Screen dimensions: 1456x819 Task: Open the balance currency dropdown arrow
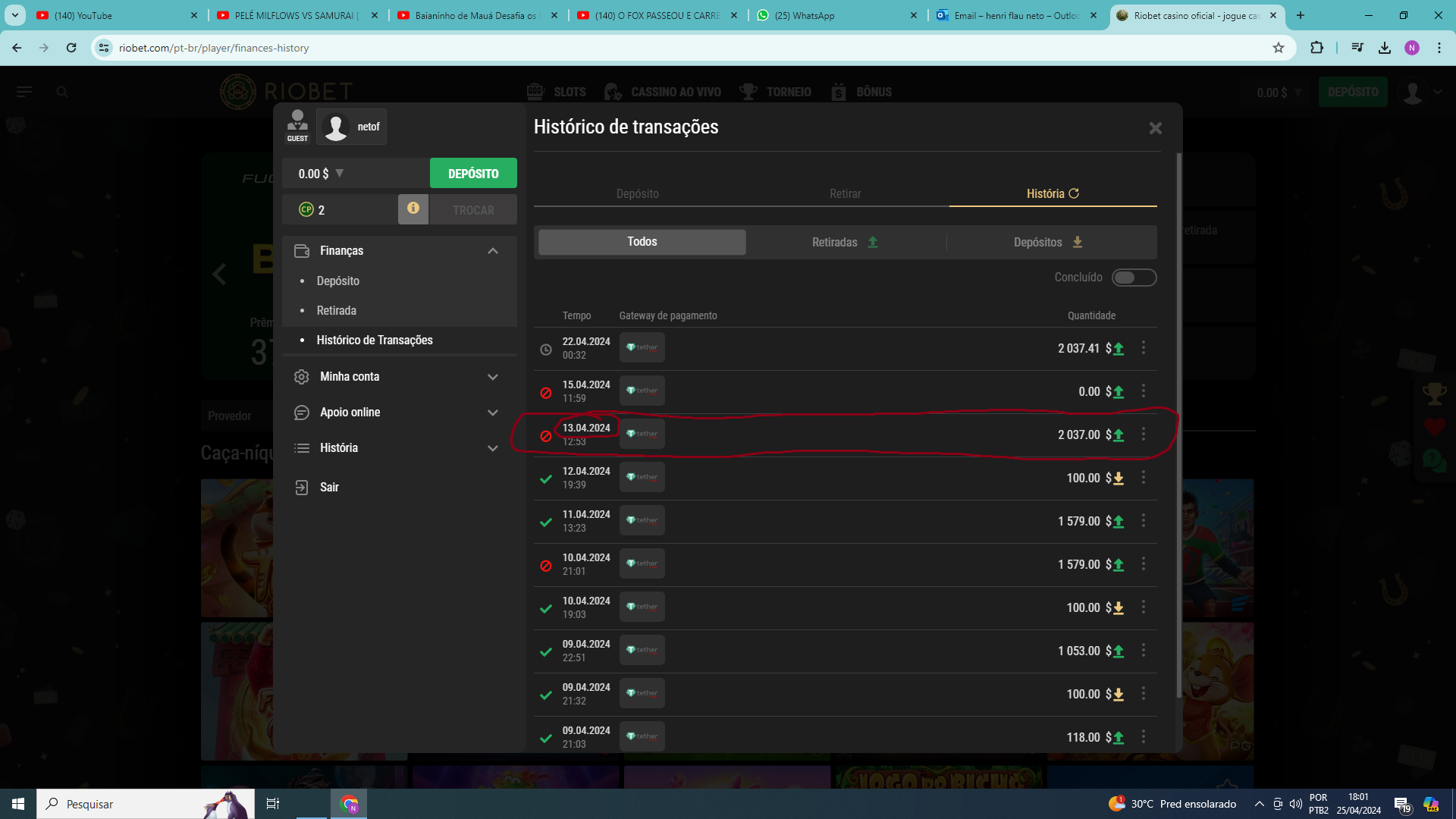pos(340,174)
